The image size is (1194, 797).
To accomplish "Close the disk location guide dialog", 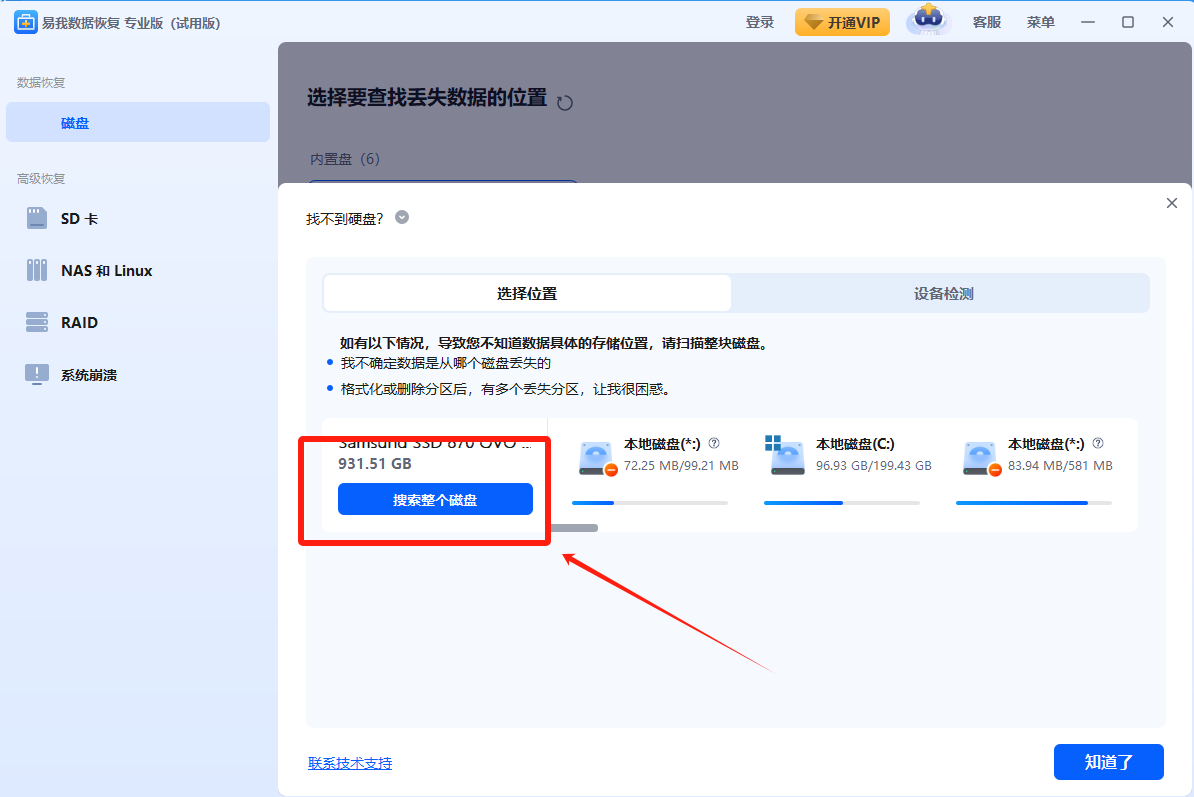I will 1172,203.
